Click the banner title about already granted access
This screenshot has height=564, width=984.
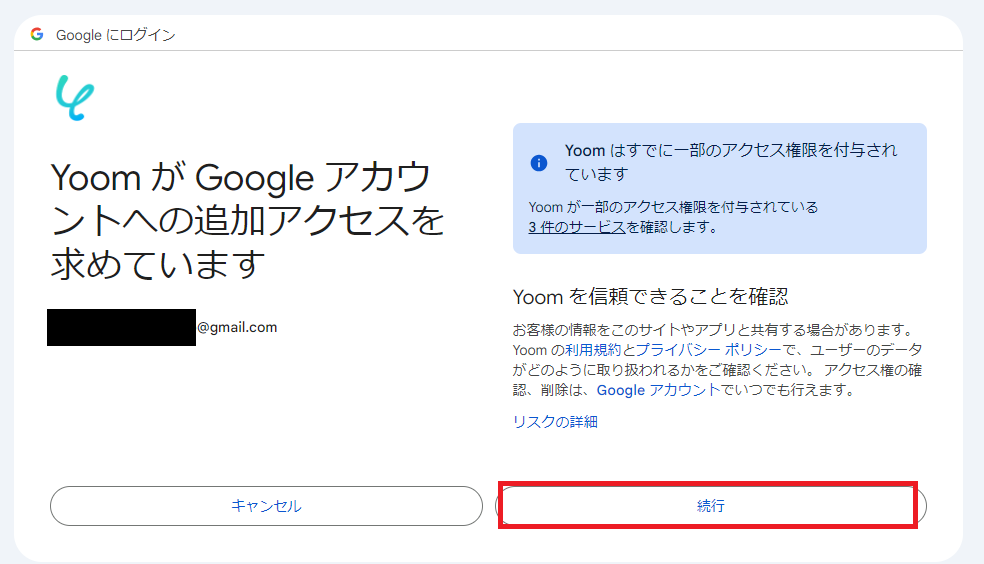coord(731,162)
